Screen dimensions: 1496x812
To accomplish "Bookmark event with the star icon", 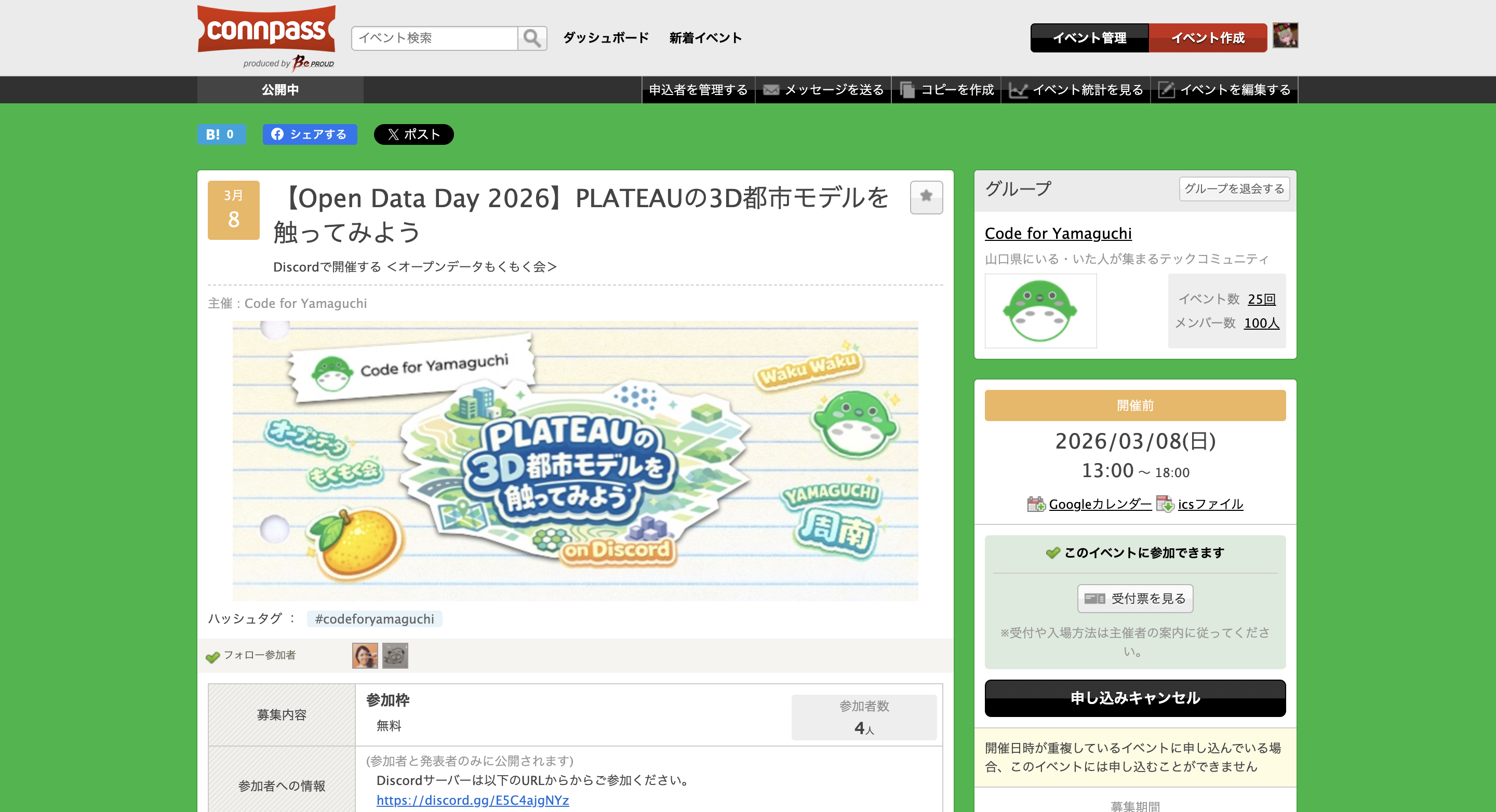I will 926,197.
